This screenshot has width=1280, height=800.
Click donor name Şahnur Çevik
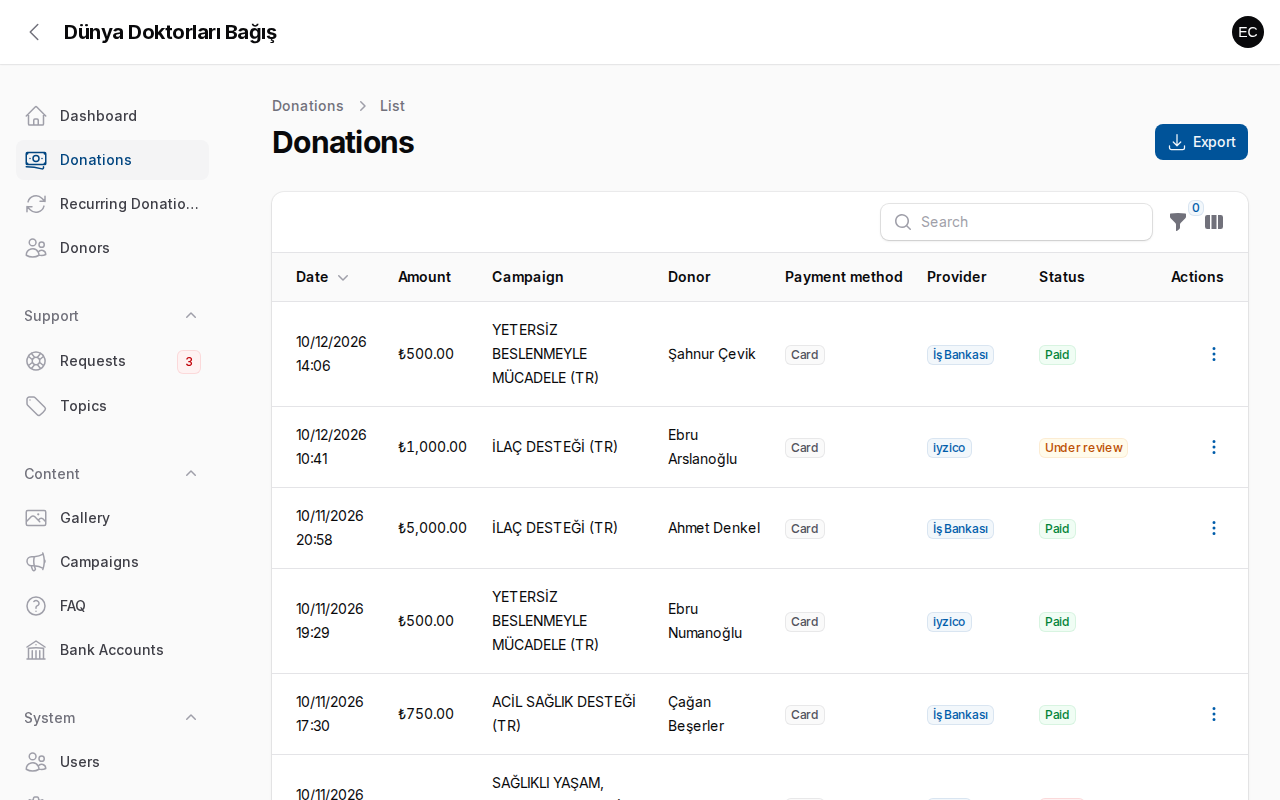click(712, 354)
